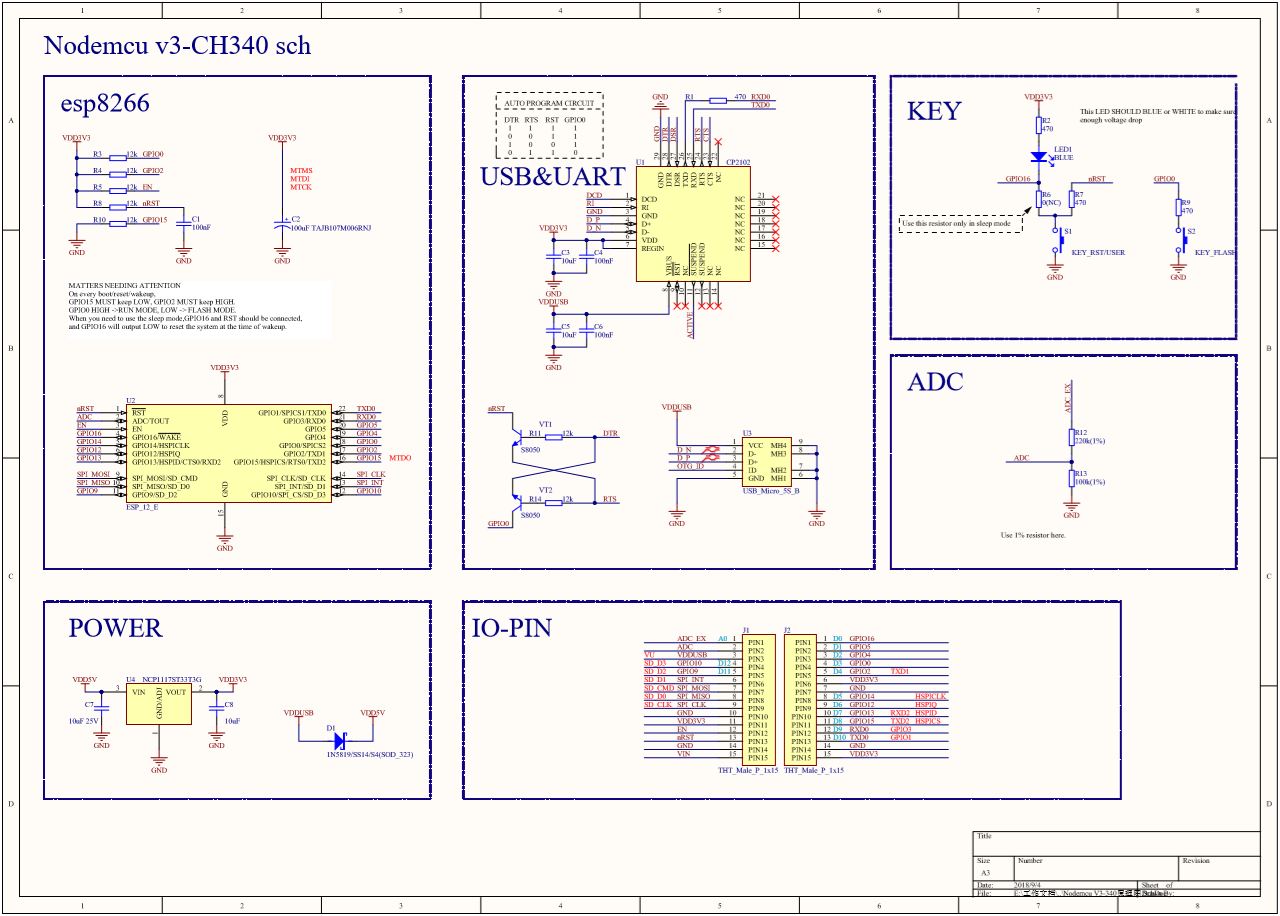The width and height of the screenshot is (1280, 916).
Task: Select capacitor C6 100nF symbol
Action: pos(586,329)
